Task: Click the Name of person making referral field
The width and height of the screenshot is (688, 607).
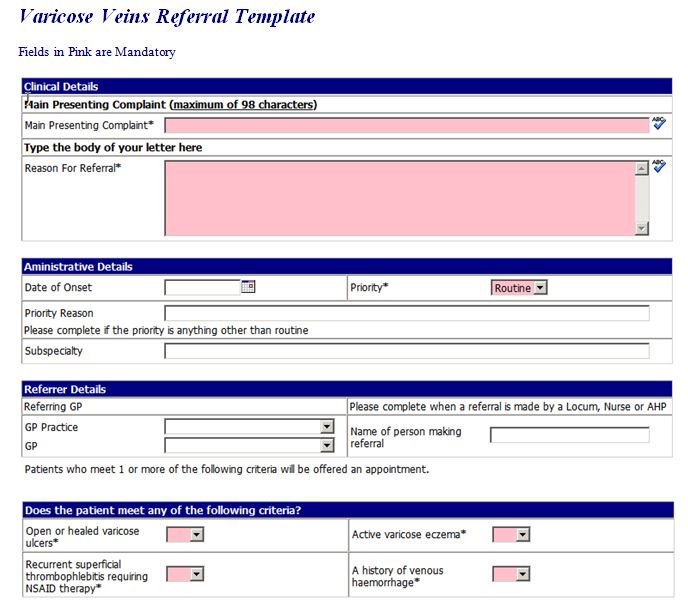Action: [570, 435]
